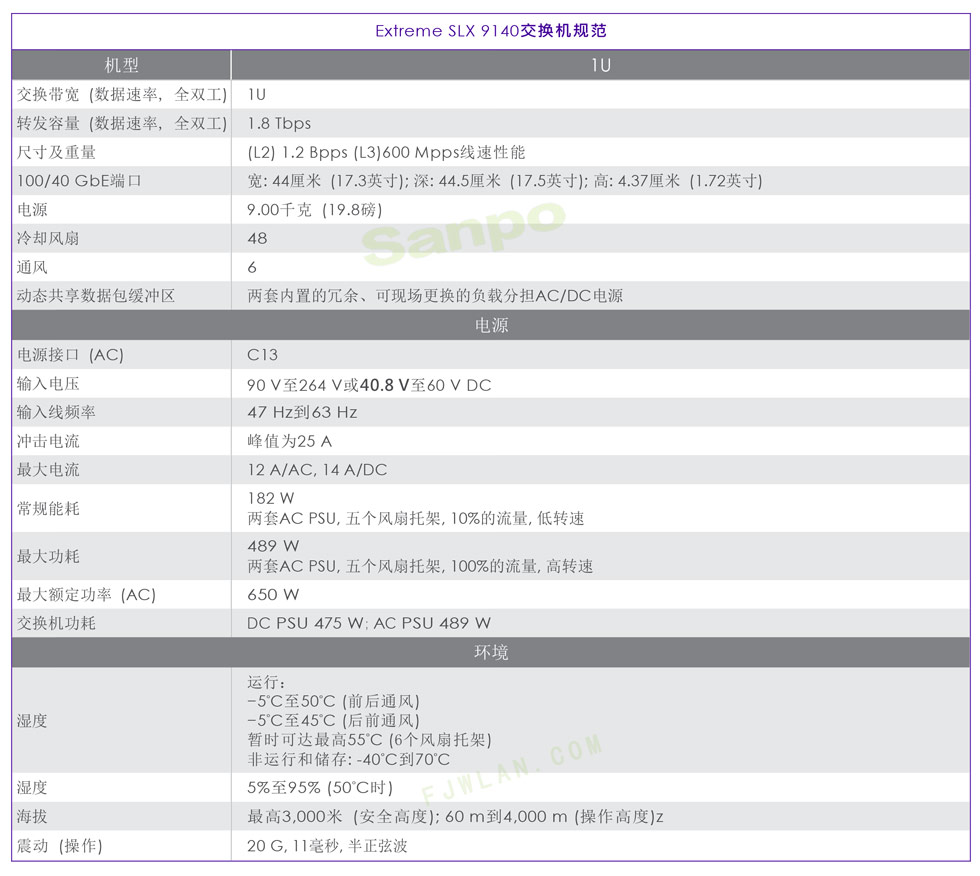Select the '峰值为25 A' value
The image size is (980, 876).
[x=289, y=440]
